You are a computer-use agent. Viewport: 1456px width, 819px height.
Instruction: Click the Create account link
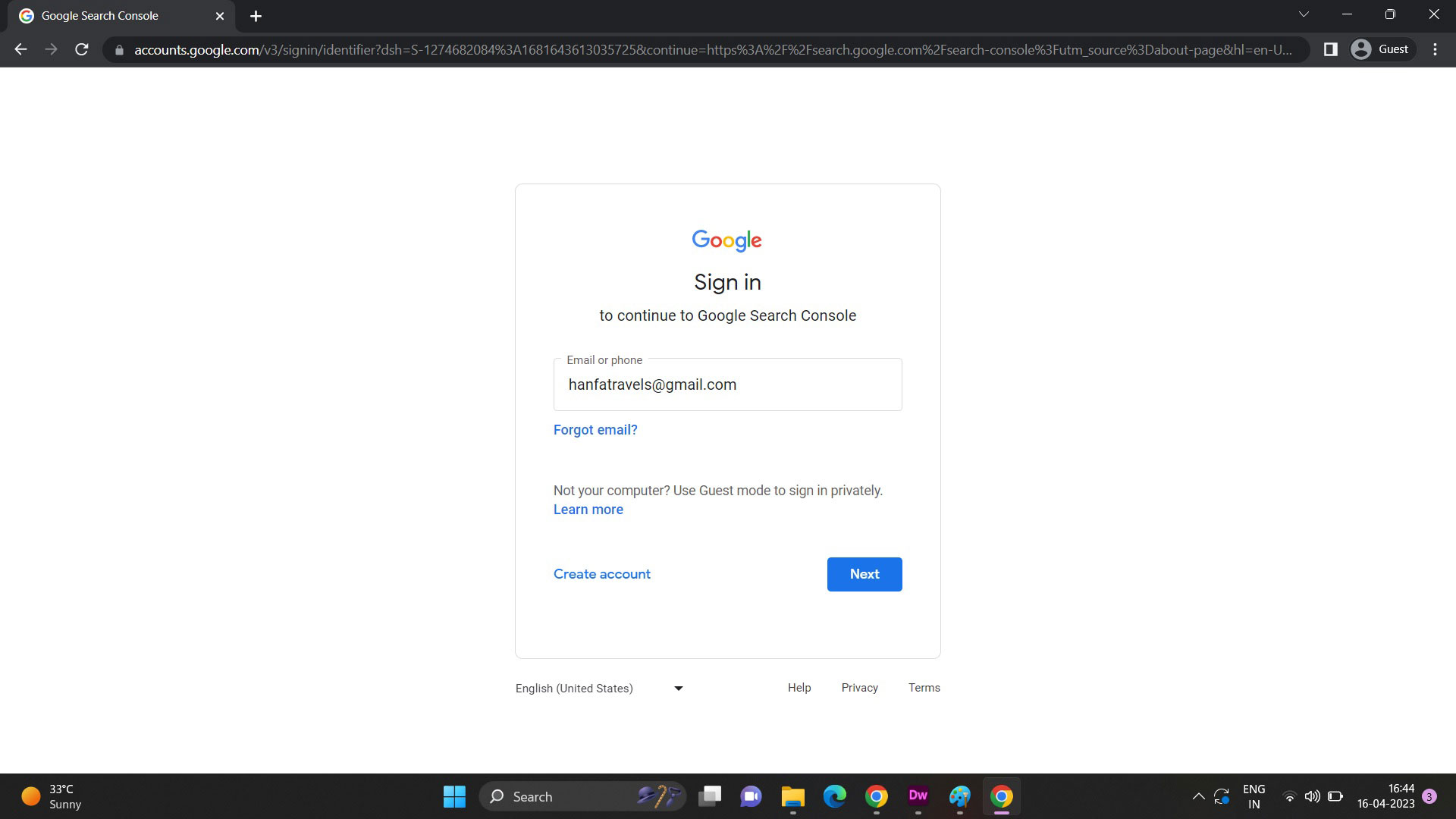[x=601, y=574]
